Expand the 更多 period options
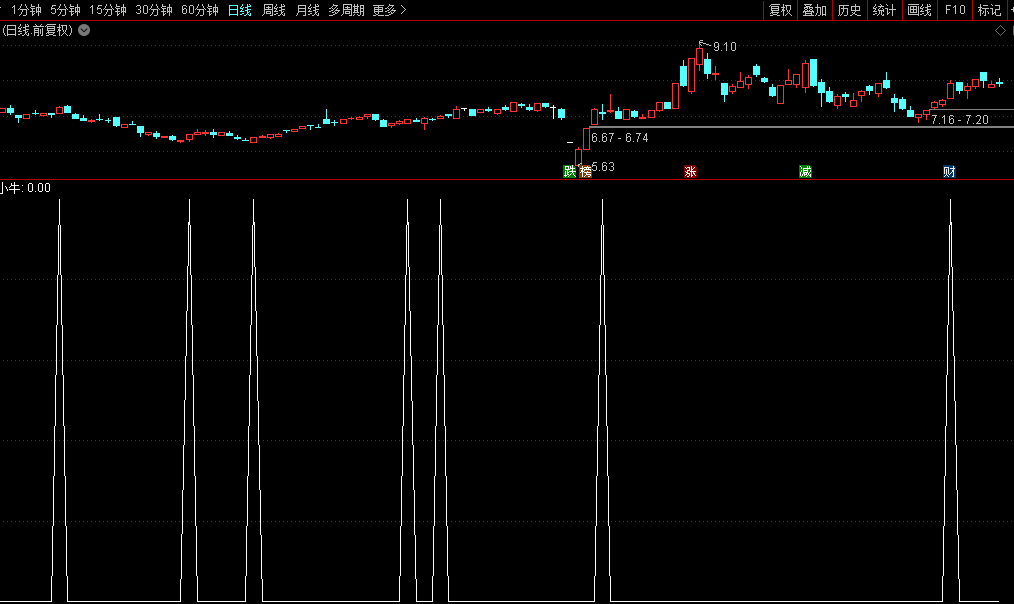Screen dimensions: 1014x604 [x=389, y=10]
